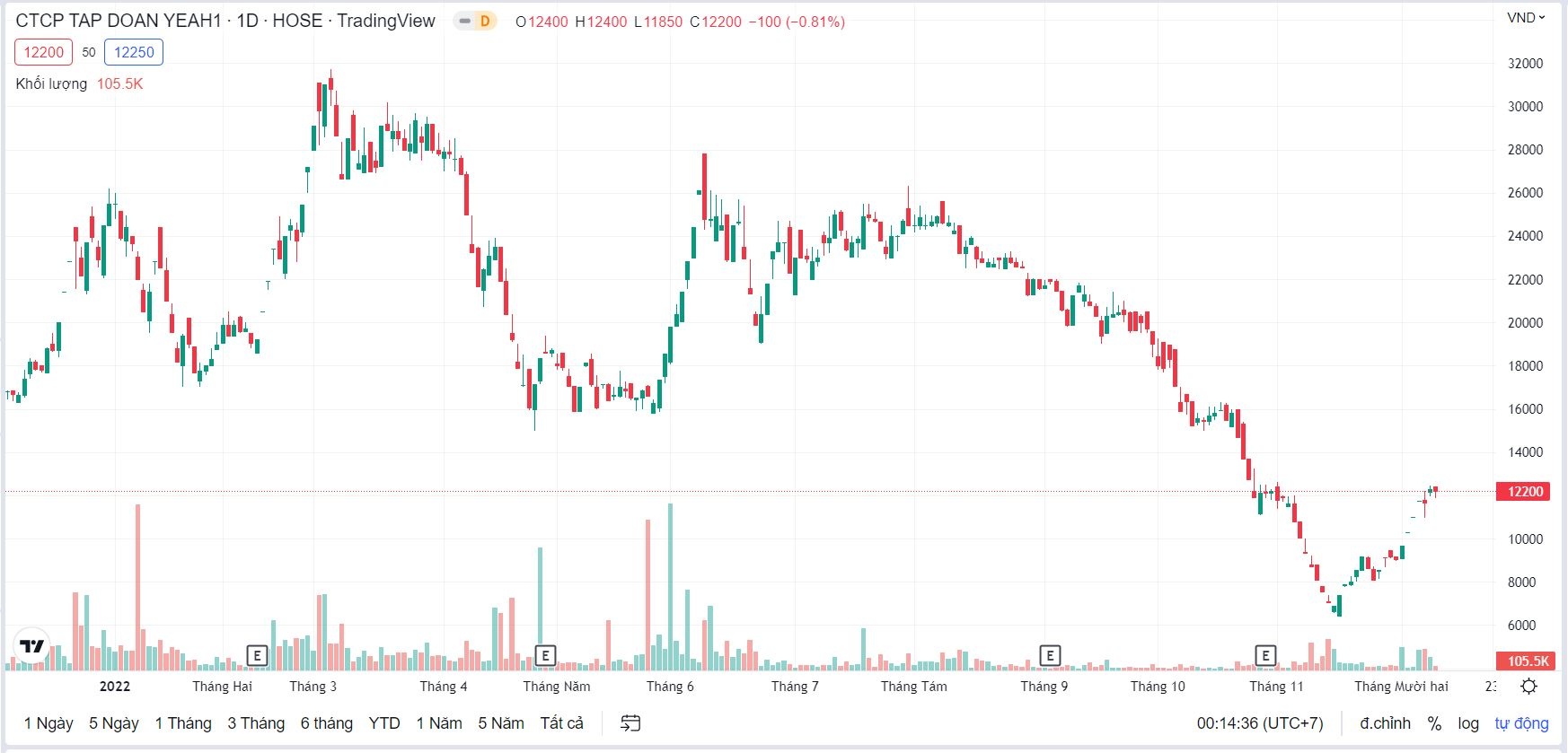The image size is (1568, 753).
Task: Switch to the YTD time range
Action: pyautogui.click(x=384, y=723)
